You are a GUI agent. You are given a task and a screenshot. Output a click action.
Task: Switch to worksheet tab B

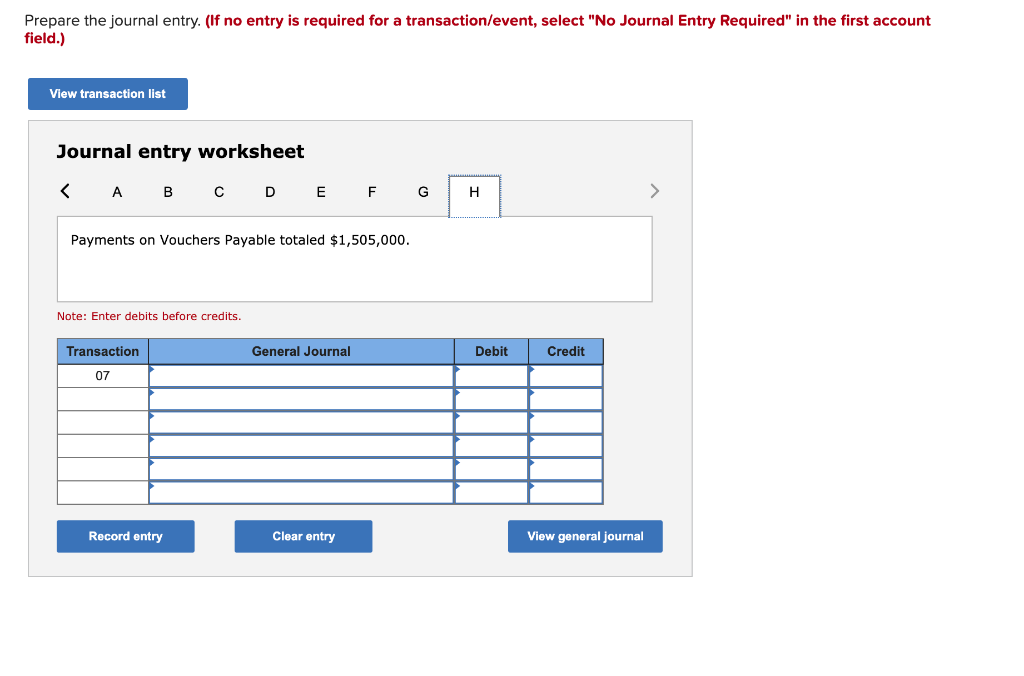point(168,192)
